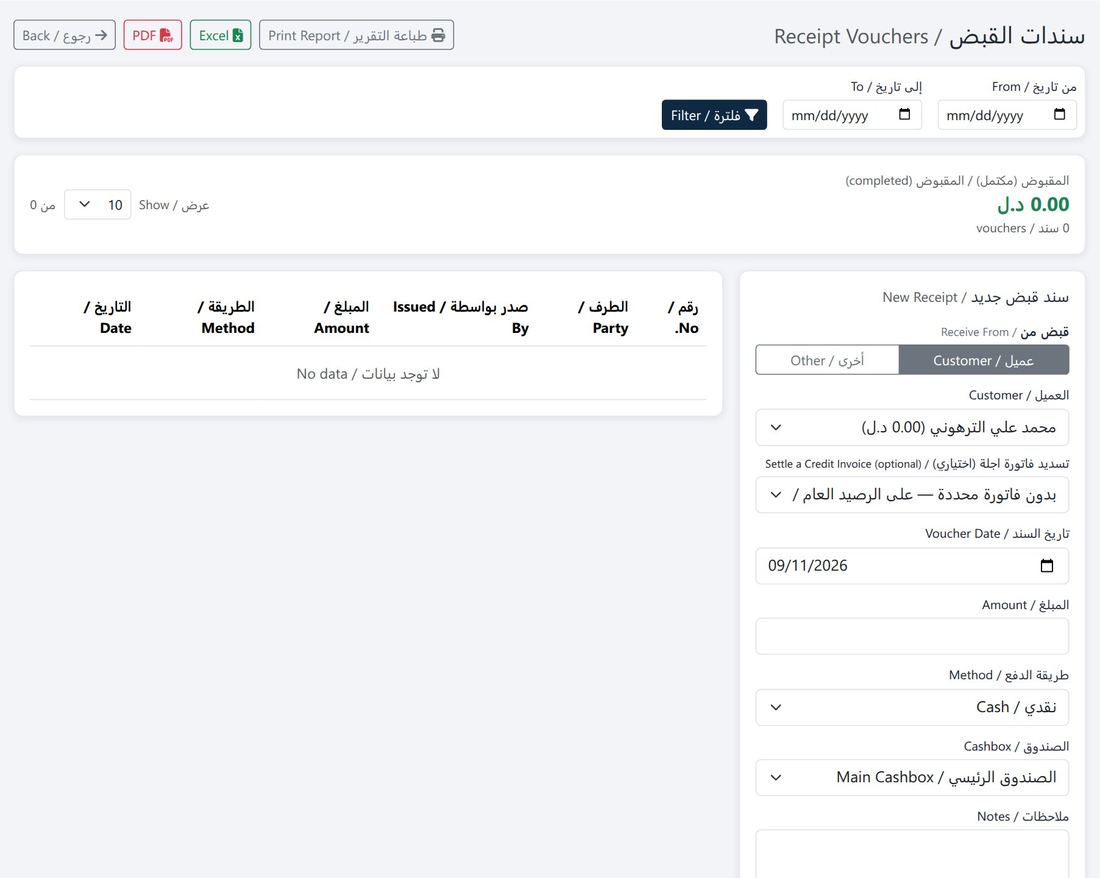Open the Cashbox / الصندوق dropdown

912,777
